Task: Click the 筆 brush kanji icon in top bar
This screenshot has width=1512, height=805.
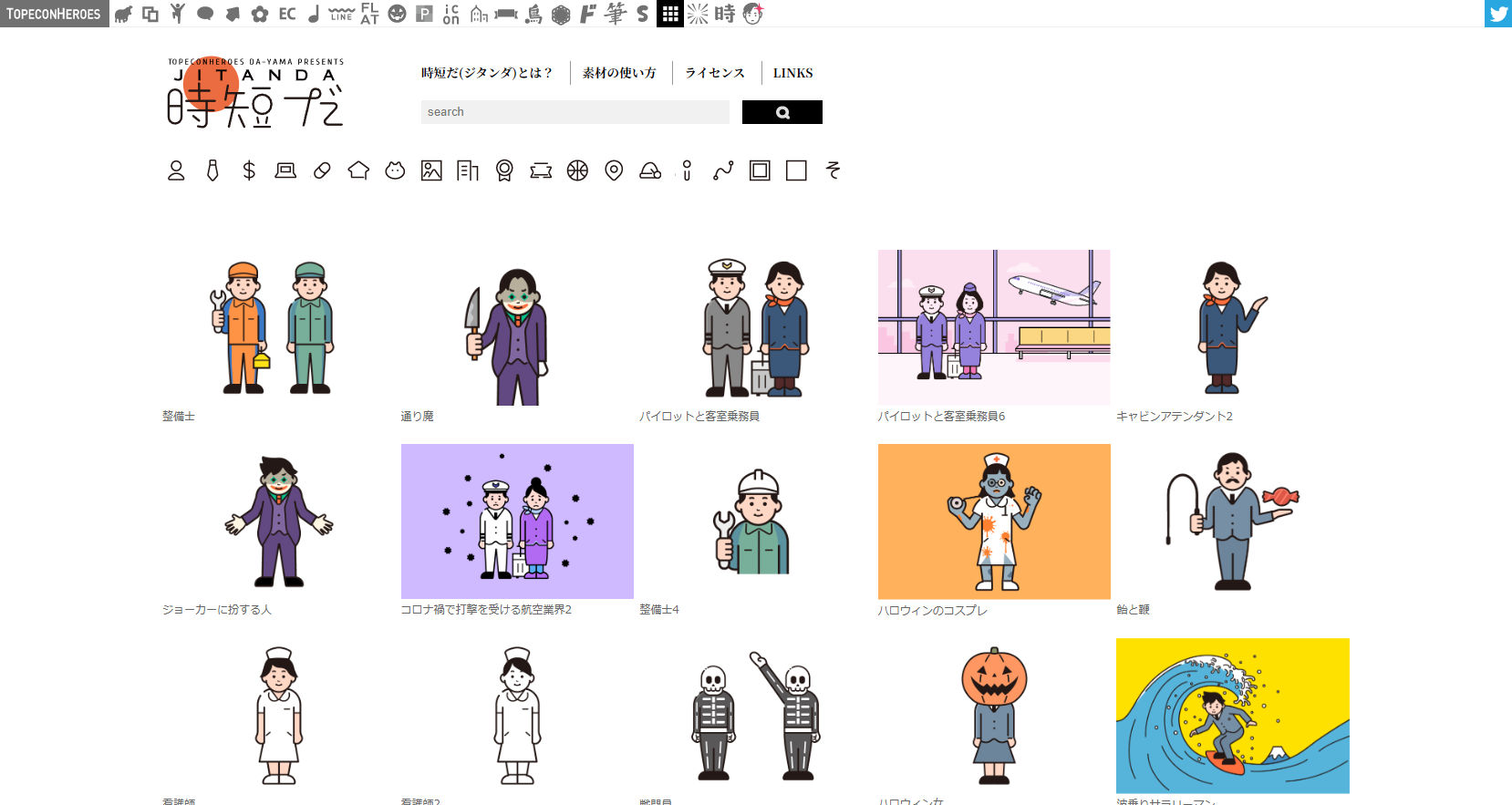Action: coord(616,14)
